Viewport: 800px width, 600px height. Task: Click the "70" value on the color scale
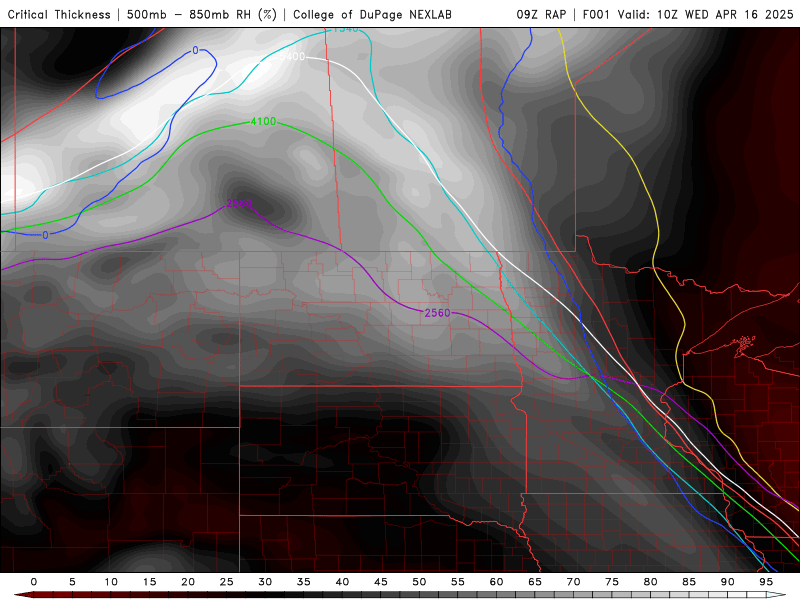(573, 582)
